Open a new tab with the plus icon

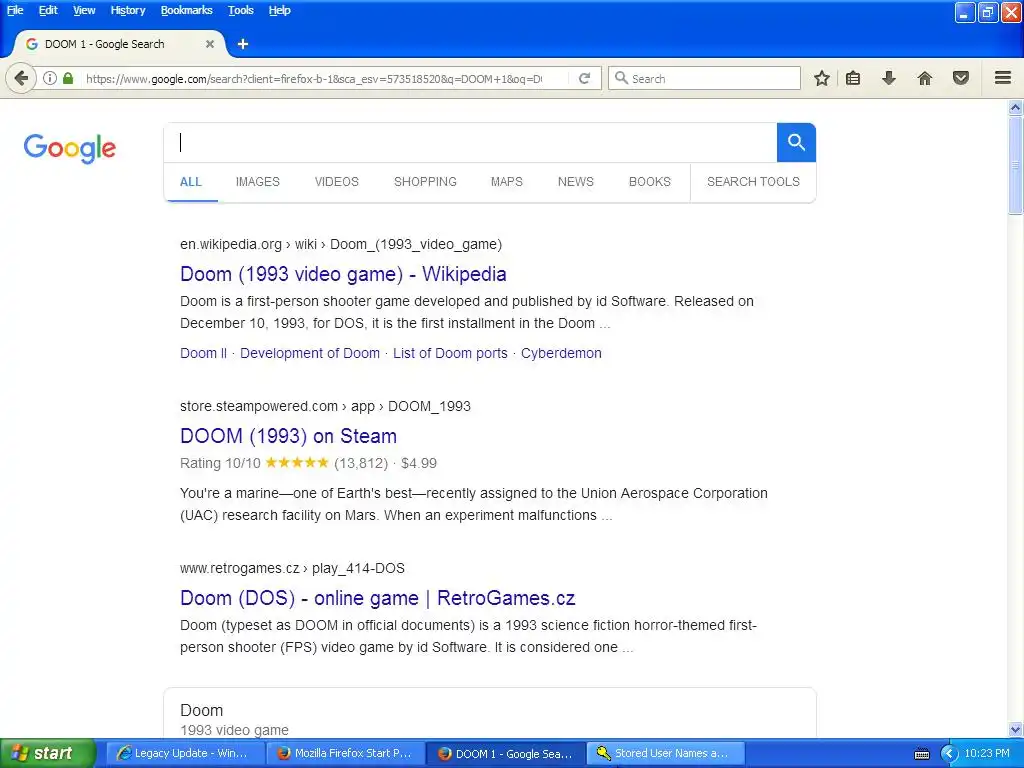pyautogui.click(x=243, y=44)
